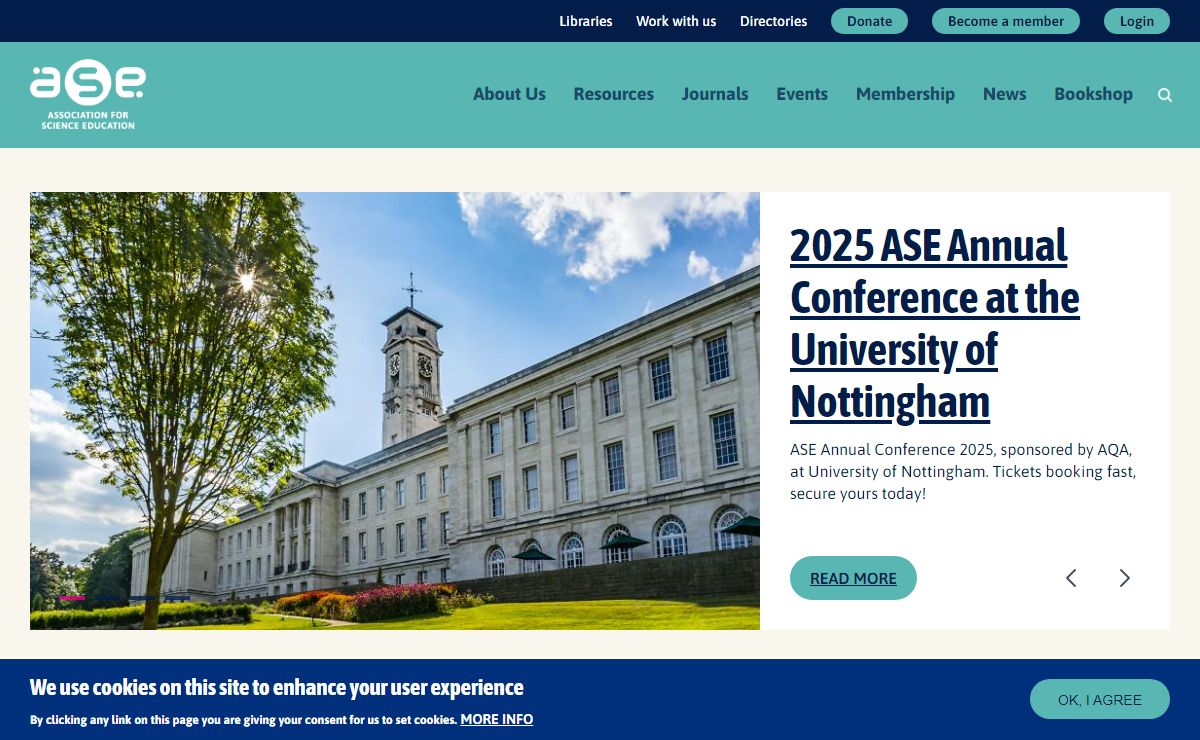The height and width of the screenshot is (740, 1200).
Task: Open the site search magnifier icon
Action: tap(1165, 95)
